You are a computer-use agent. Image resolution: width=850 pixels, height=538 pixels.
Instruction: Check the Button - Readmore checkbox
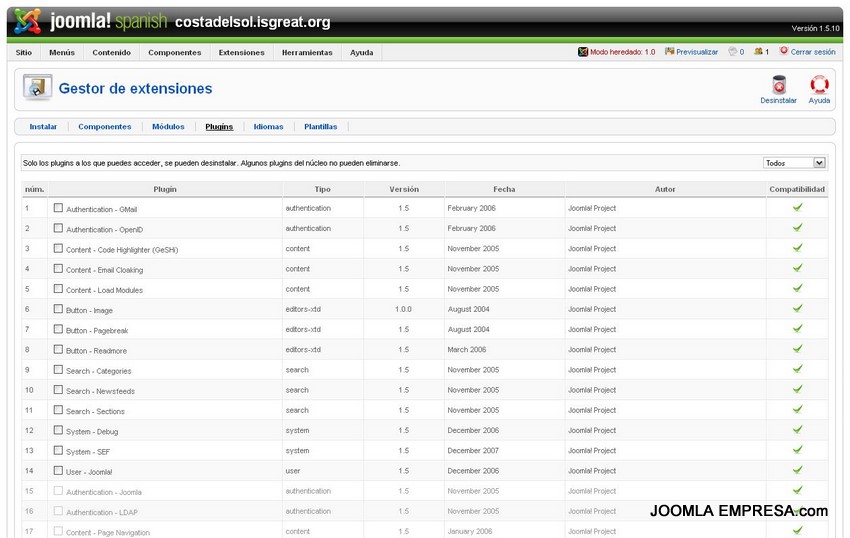coord(59,349)
